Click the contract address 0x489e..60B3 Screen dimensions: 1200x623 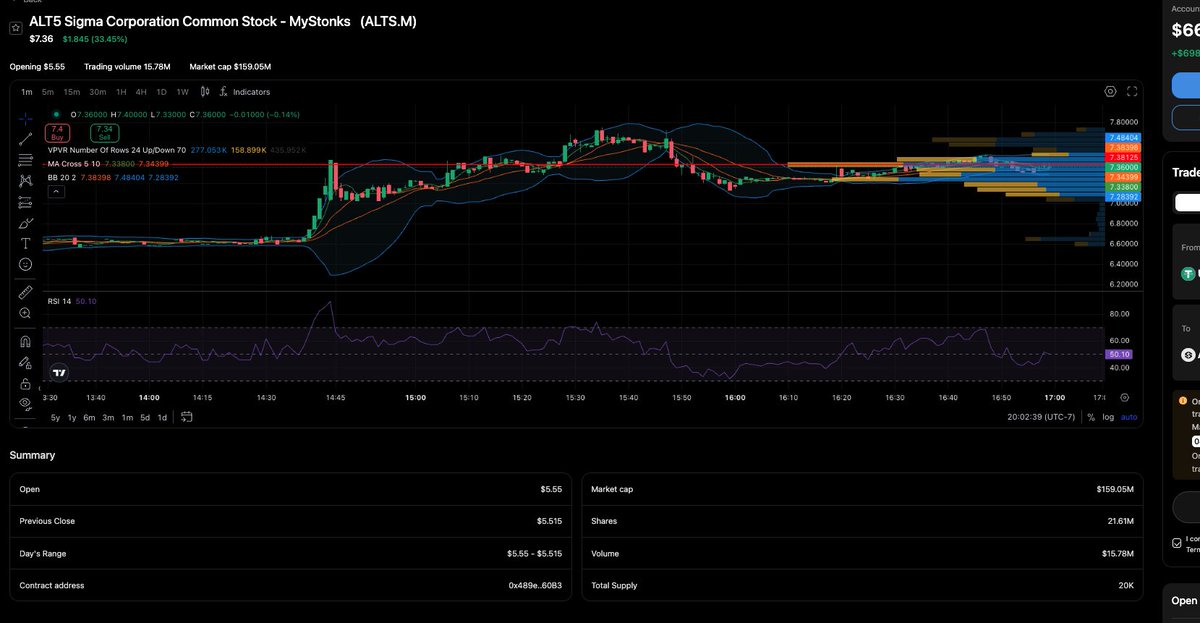535,585
